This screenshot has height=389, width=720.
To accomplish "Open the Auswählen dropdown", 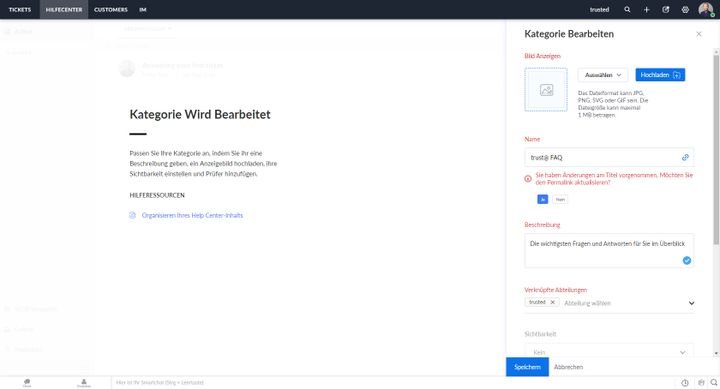I will click(x=602, y=75).
